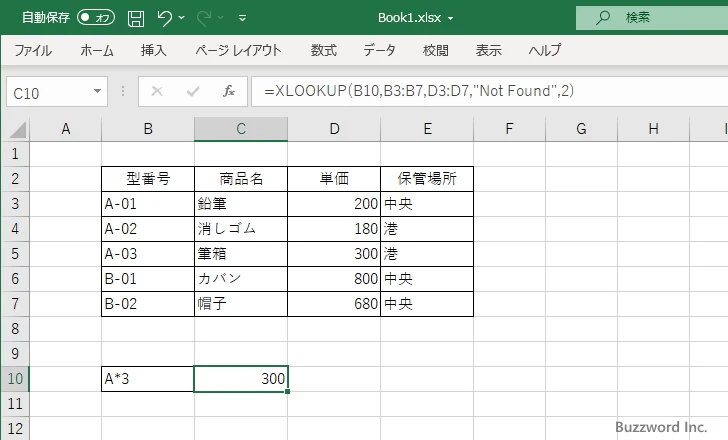Select cell containing B-01
Image resolution: width=728 pixels, height=440 pixels.
(148, 279)
